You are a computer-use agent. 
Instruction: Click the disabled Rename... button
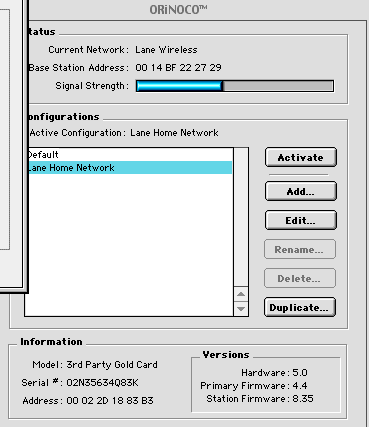pos(300,249)
